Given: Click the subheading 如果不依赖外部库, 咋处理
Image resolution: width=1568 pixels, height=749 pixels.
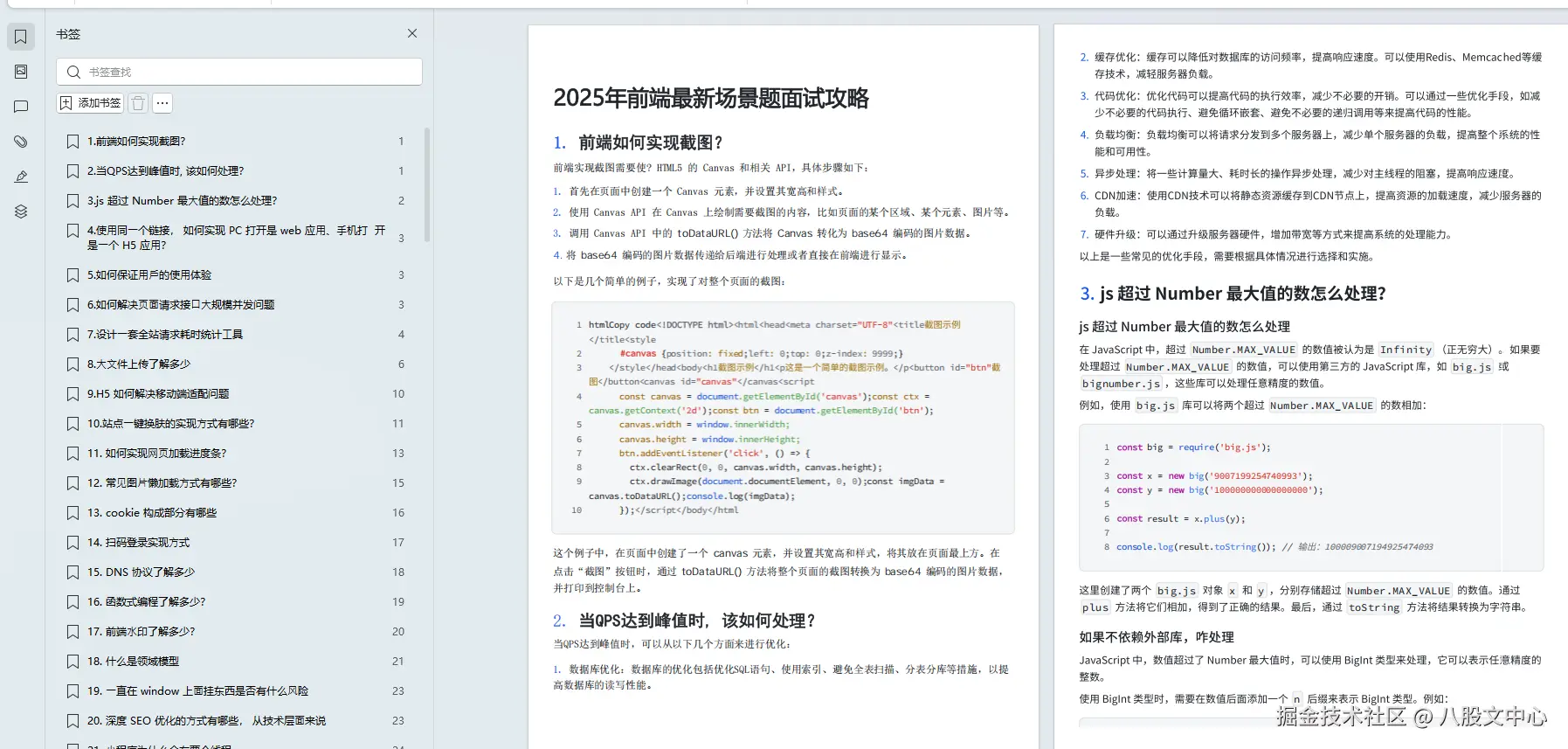Looking at the screenshot, I should [x=1157, y=637].
